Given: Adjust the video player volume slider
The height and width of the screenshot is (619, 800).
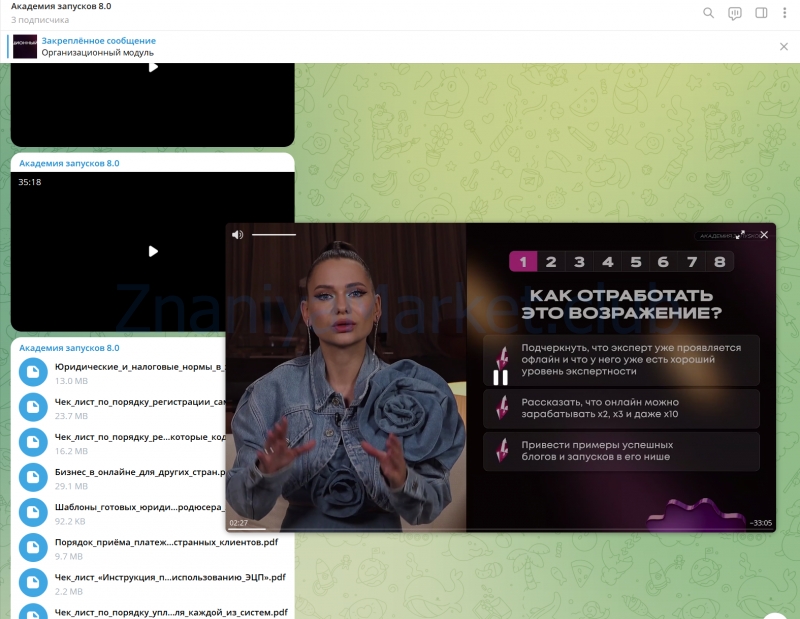Looking at the screenshot, I should click(273, 235).
